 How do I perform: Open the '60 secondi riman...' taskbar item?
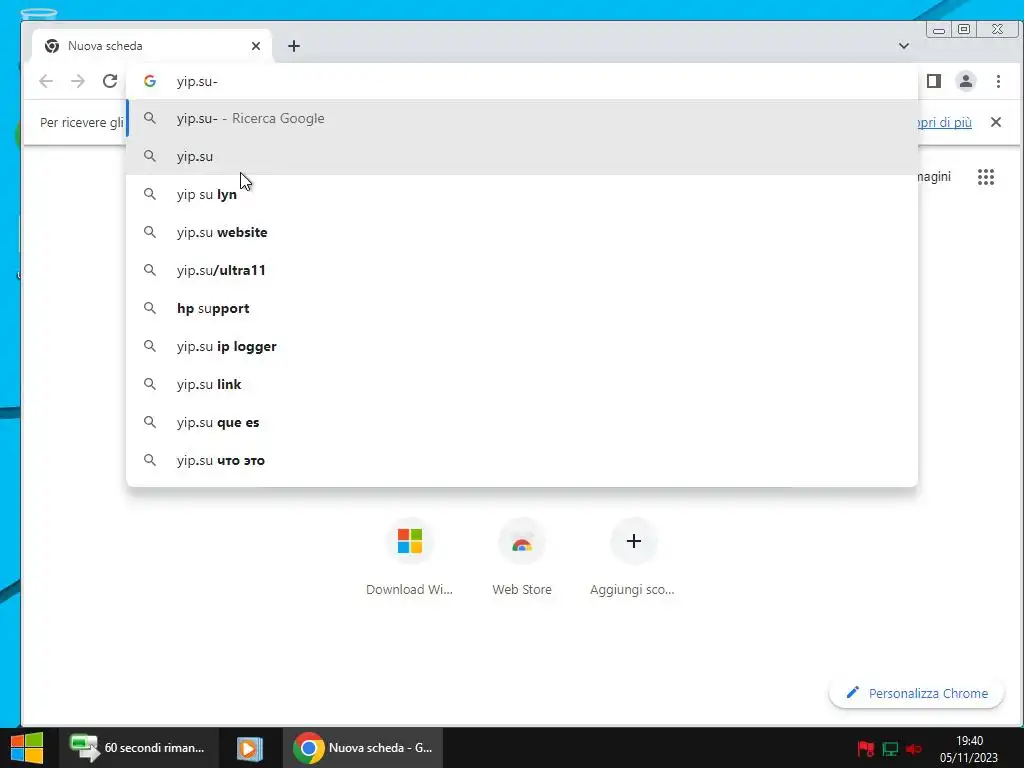pos(138,748)
